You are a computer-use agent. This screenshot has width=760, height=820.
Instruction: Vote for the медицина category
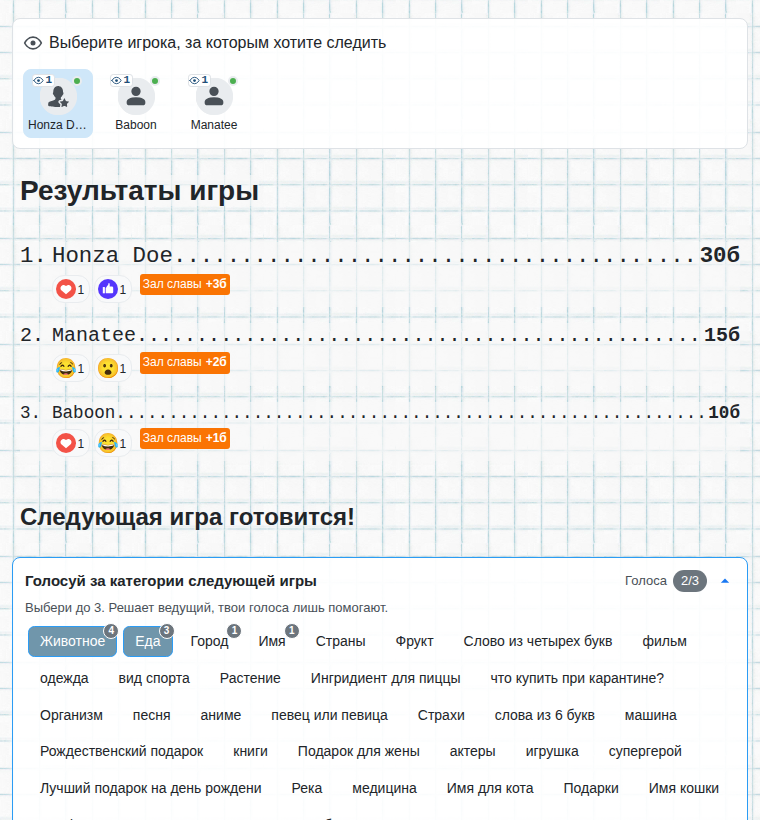pyautogui.click(x=384, y=788)
